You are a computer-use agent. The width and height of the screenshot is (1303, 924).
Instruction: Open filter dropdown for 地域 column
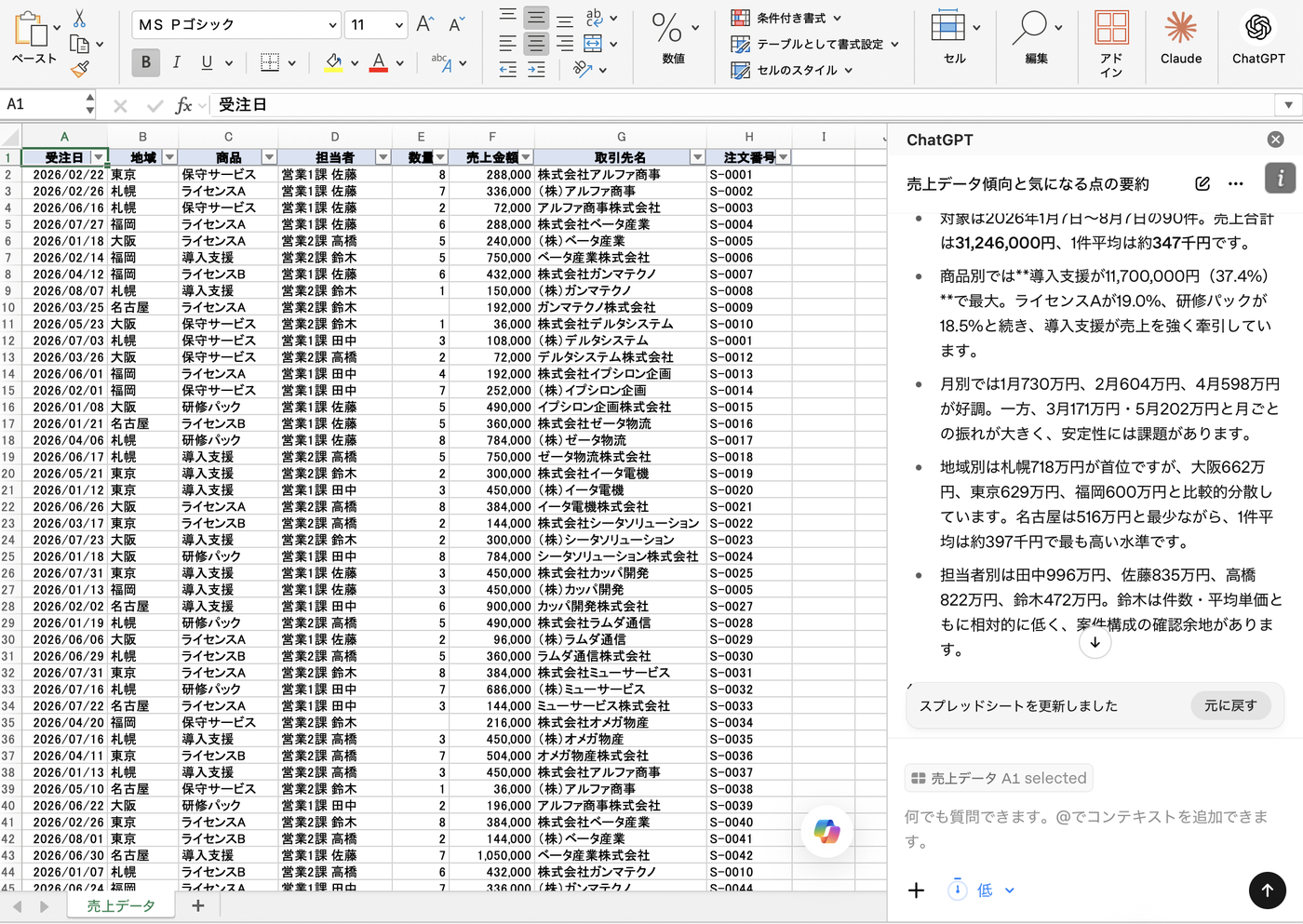pyautogui.click(x=169, y=157)
